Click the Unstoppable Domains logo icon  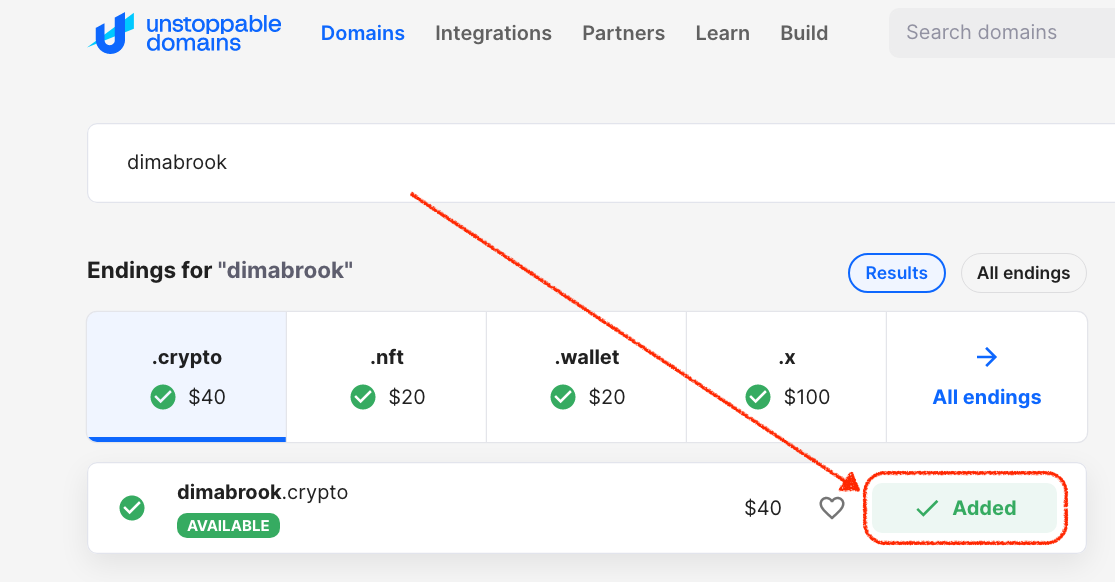111,33
